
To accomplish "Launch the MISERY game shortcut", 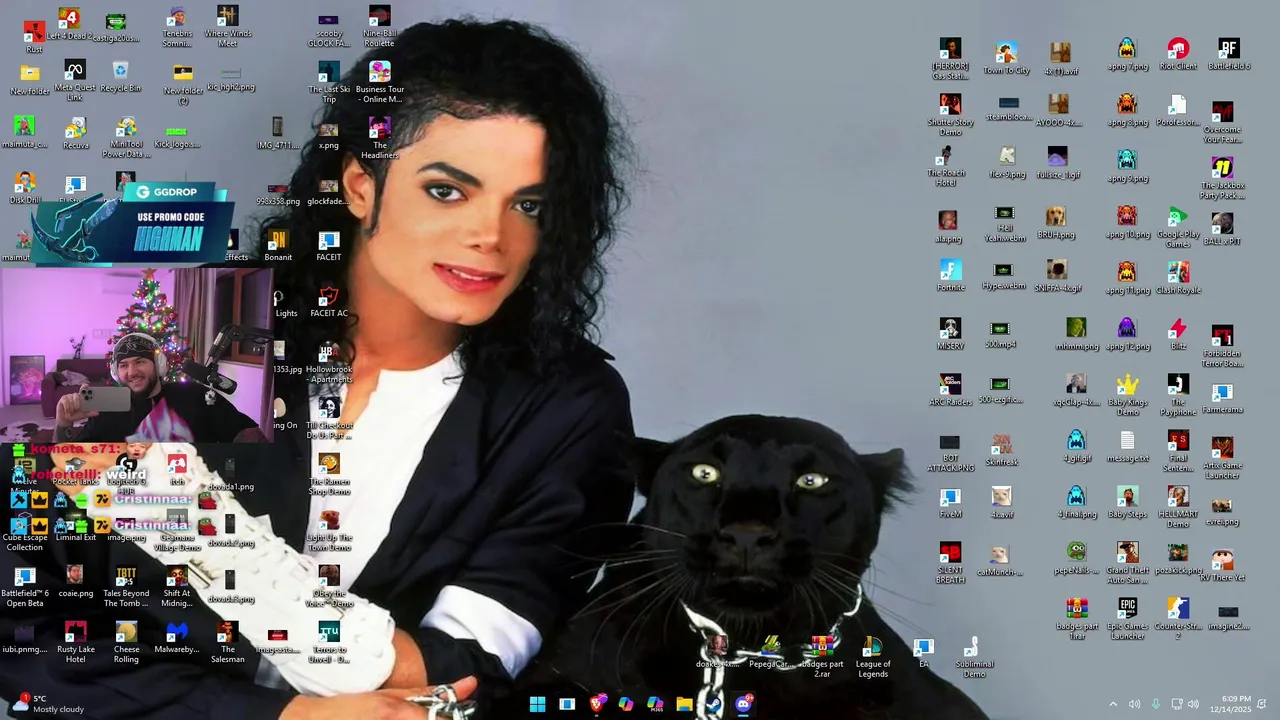I will pyautogui.click(x=950, y=334).
